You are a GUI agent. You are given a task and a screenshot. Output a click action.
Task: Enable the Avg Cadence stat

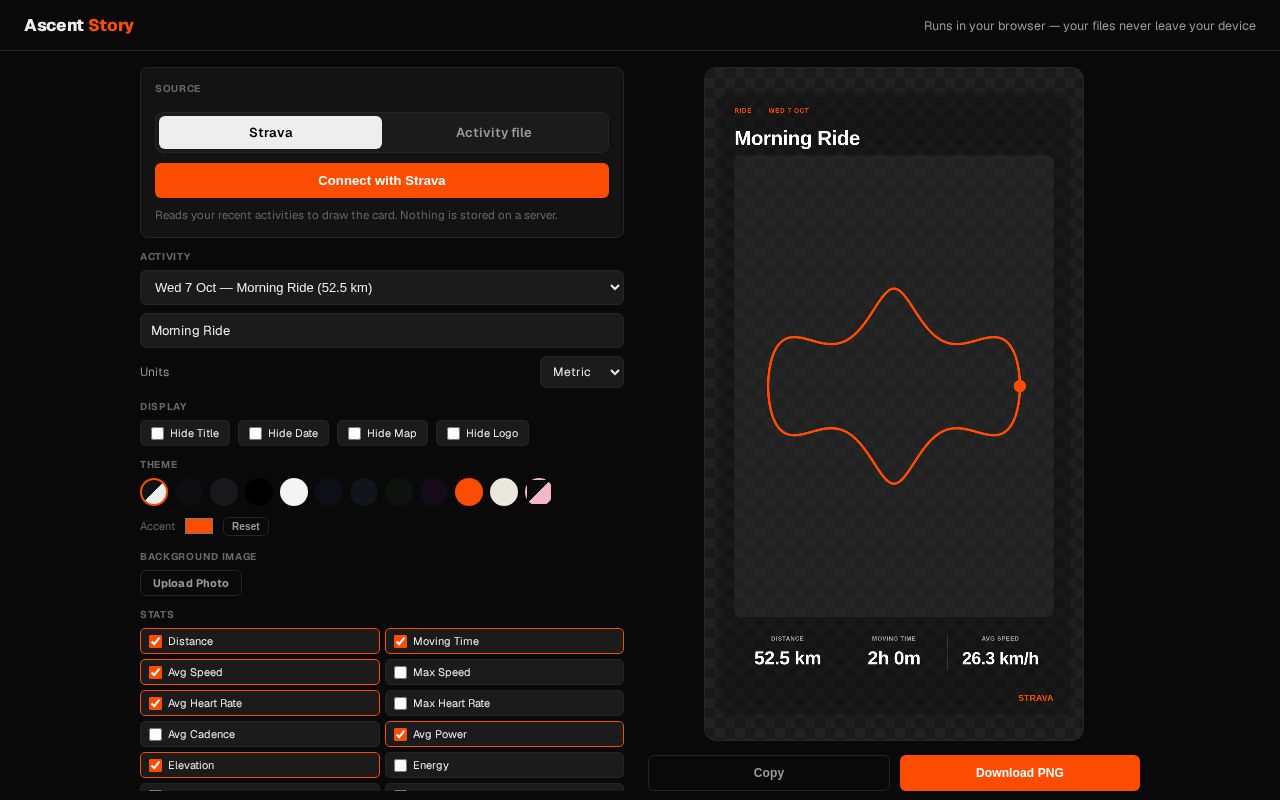(x=155, y=734)
